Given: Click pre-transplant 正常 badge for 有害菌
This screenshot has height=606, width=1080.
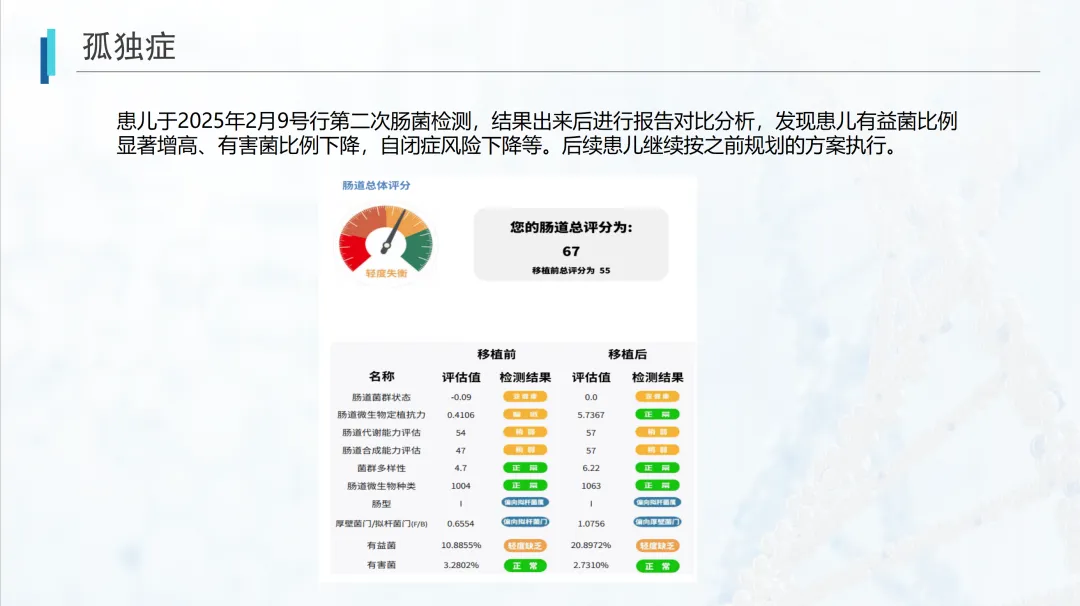Looking at the screenshot, I should (525, 565).
